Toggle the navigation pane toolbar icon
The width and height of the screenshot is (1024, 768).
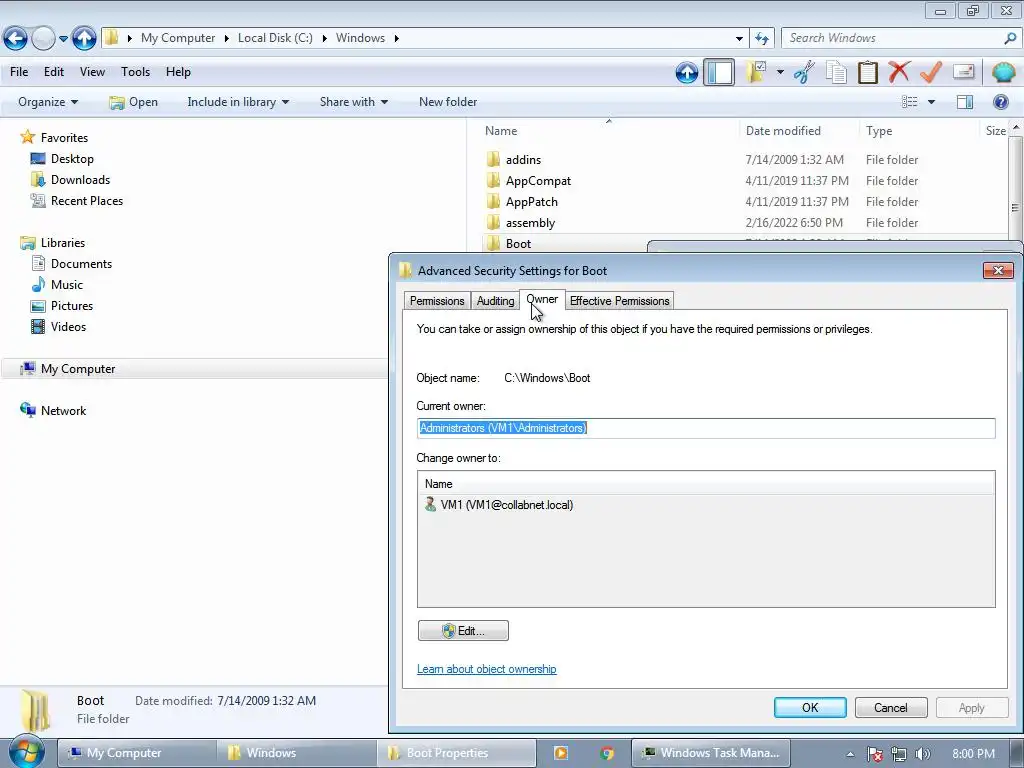[x=719, y=72]
